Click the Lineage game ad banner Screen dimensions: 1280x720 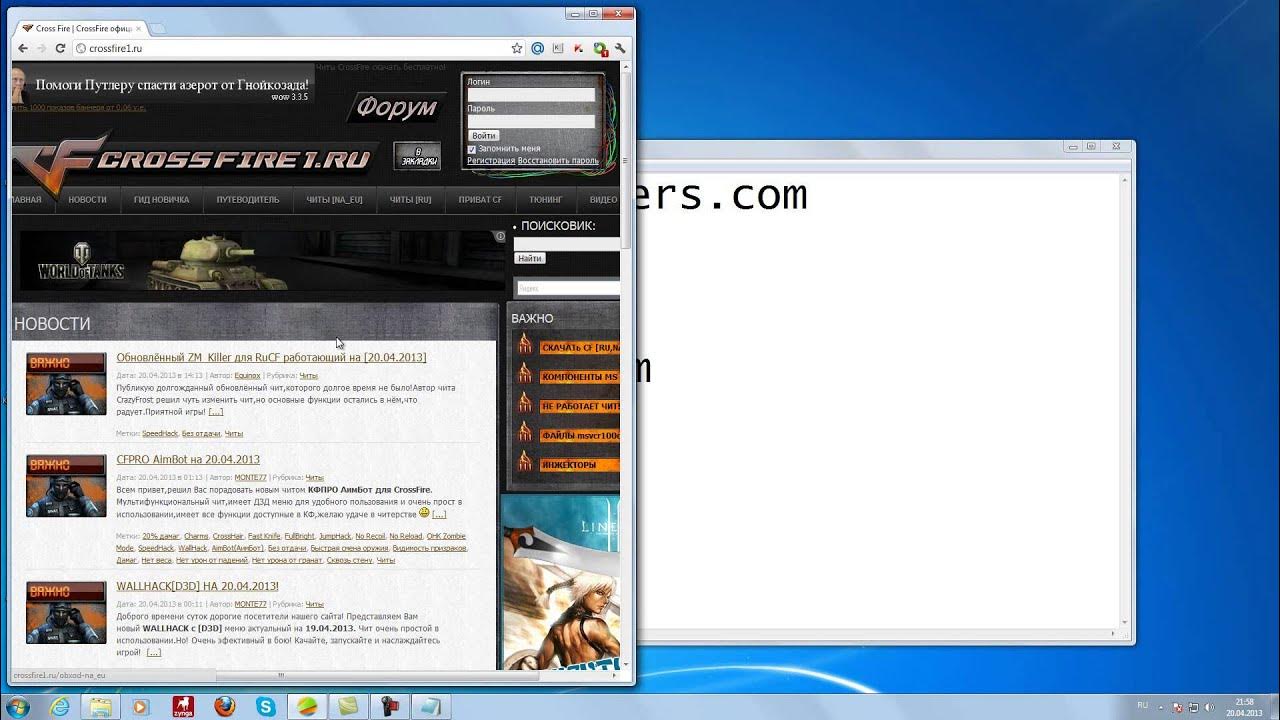(x=561, y=582)
